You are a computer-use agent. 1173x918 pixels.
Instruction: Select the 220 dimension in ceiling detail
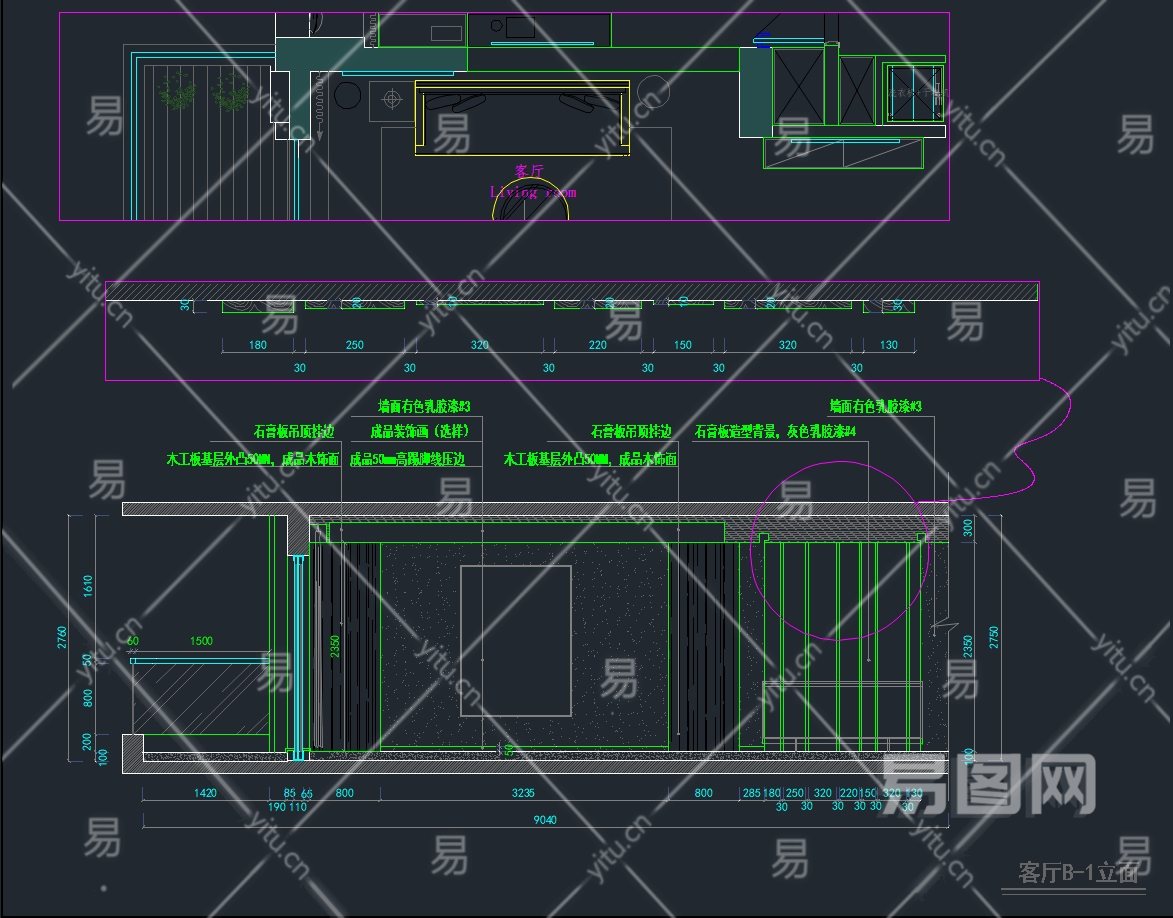click(598, 345)
